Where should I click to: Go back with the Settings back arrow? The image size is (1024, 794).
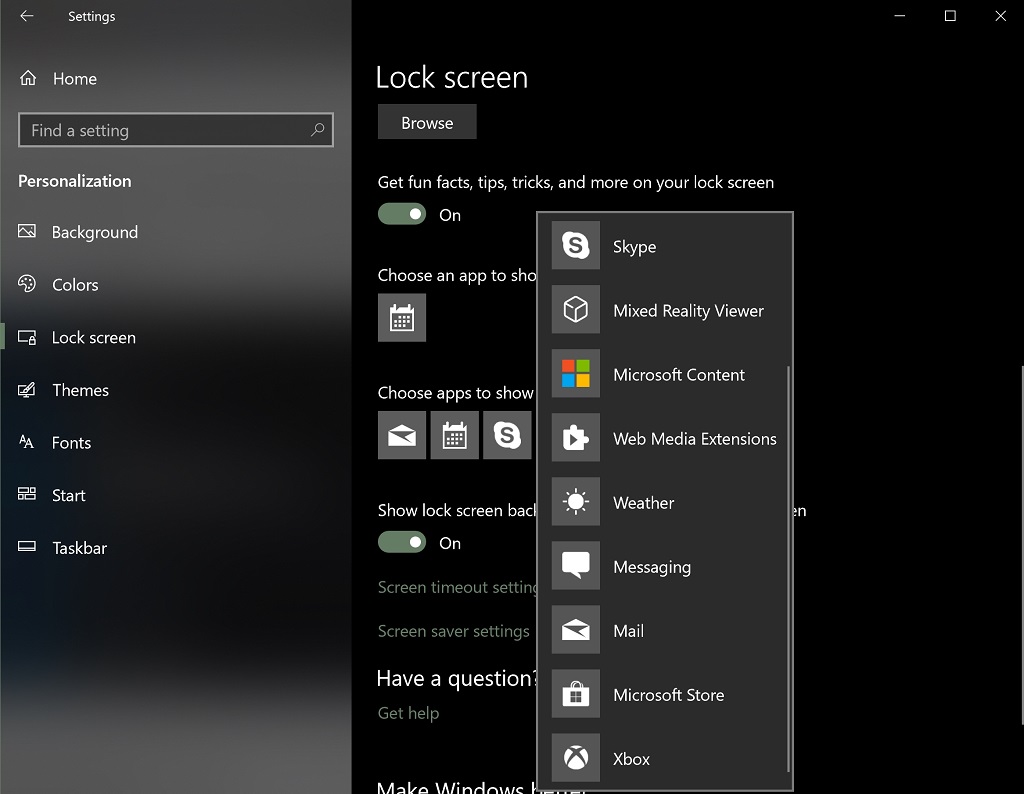point(27,16)
